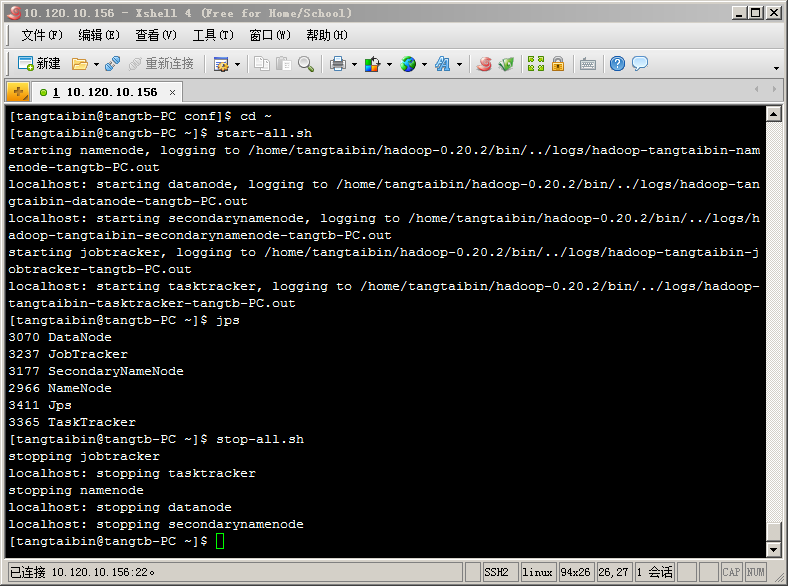Open the 编辑(E) Edit menu

coord(99,35)
